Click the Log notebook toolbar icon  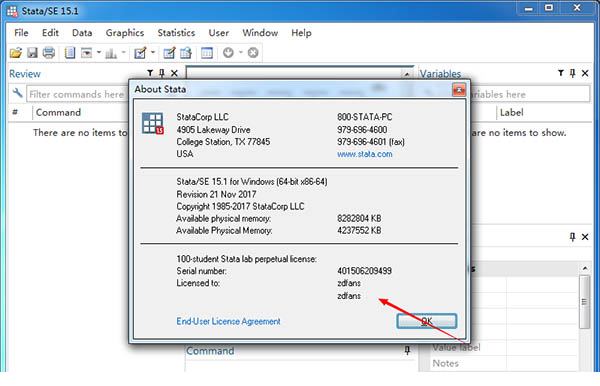[x=70, y=53]
